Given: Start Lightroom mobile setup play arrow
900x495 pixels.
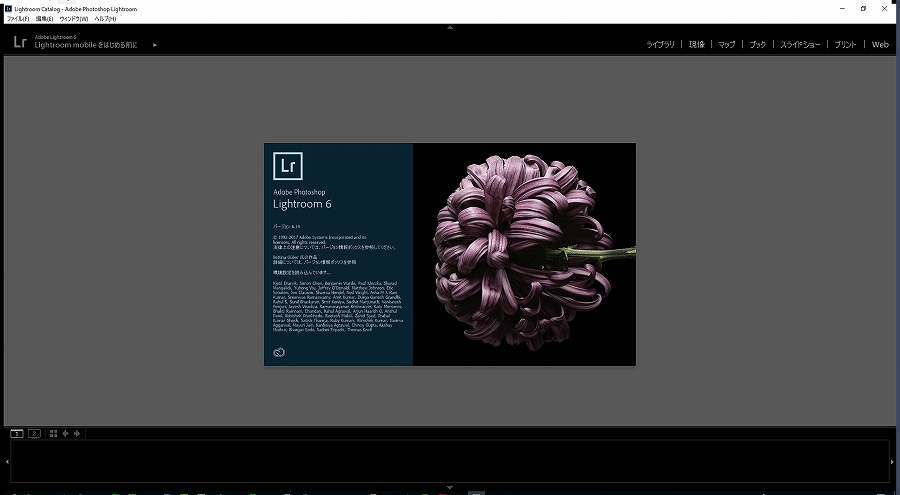Looking at the screenshot, I should [155, 45].
